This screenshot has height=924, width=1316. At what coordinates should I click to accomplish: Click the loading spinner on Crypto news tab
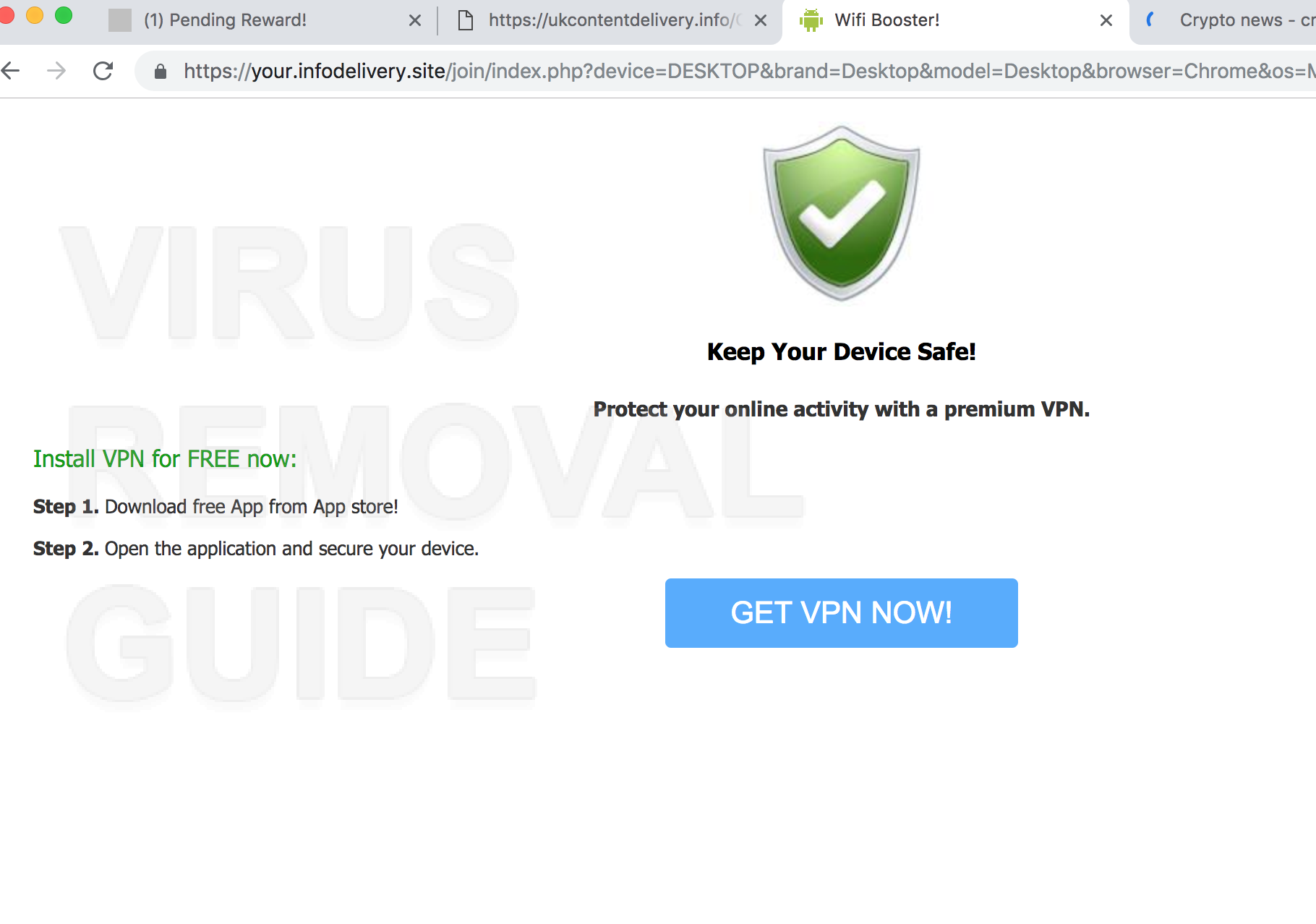pos(1150,20)
